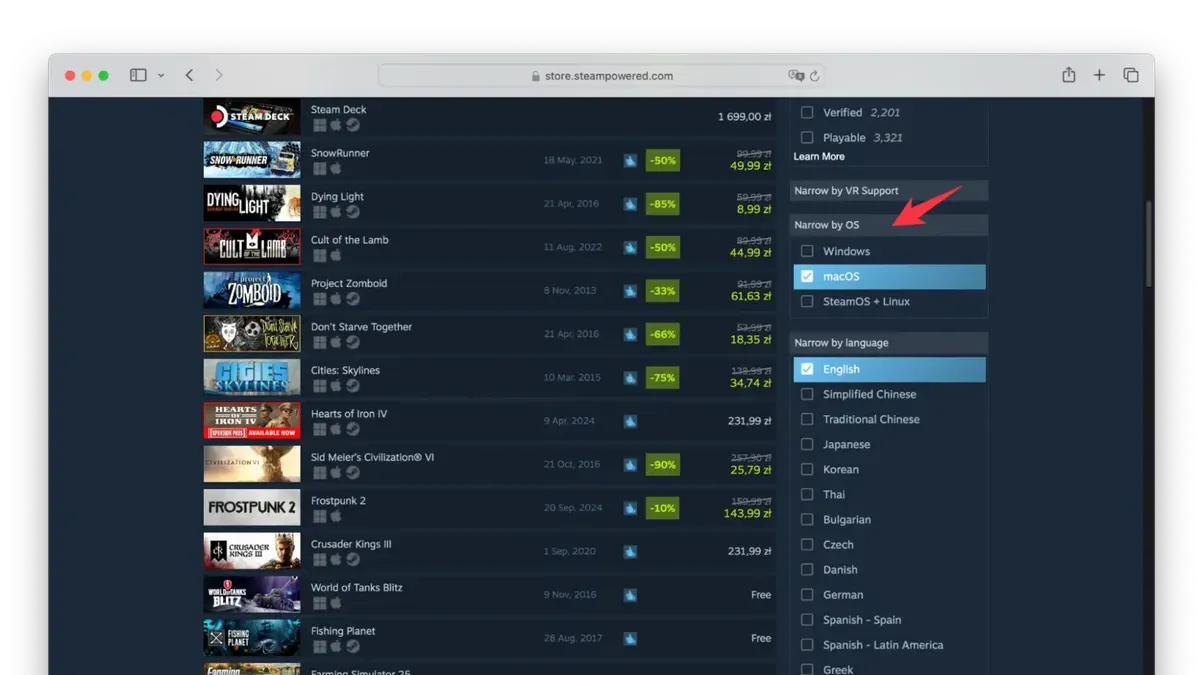
Task: Open the Frostpunk 2 listing
Action: coord(489,508)
